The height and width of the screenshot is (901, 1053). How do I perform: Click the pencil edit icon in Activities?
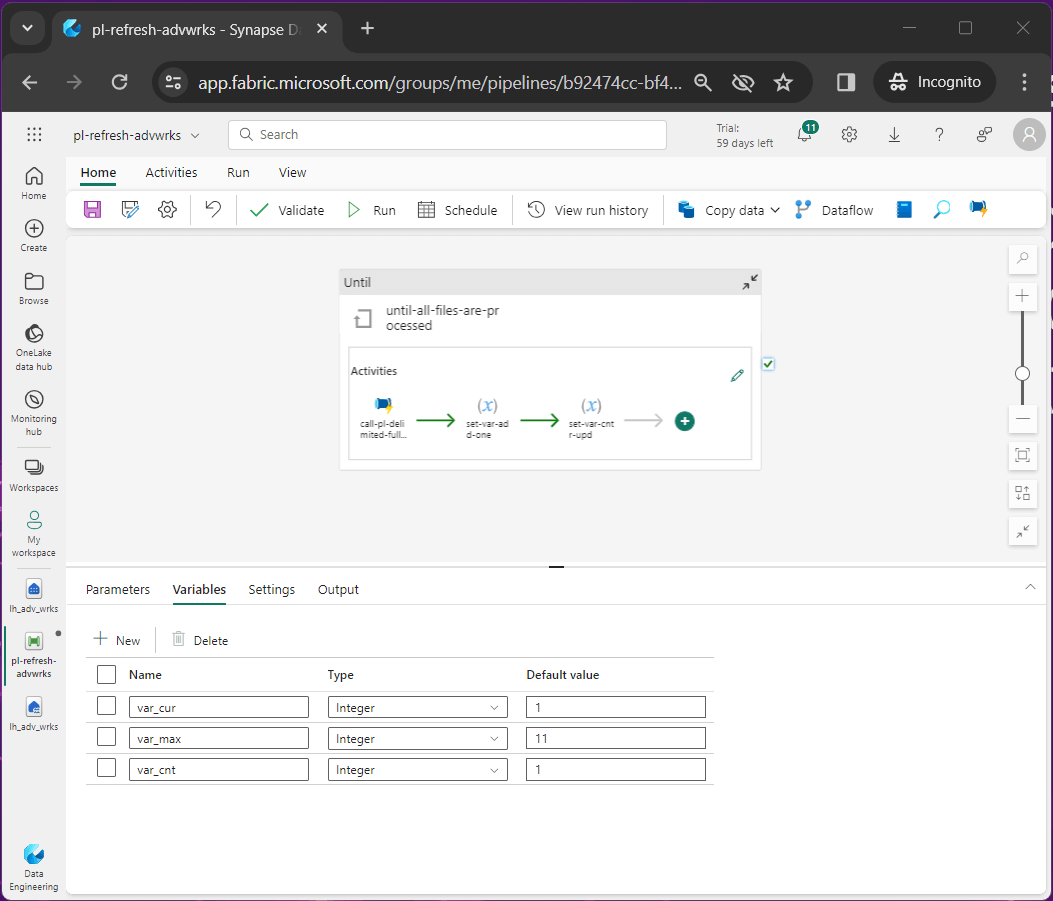tap(737, 376)
